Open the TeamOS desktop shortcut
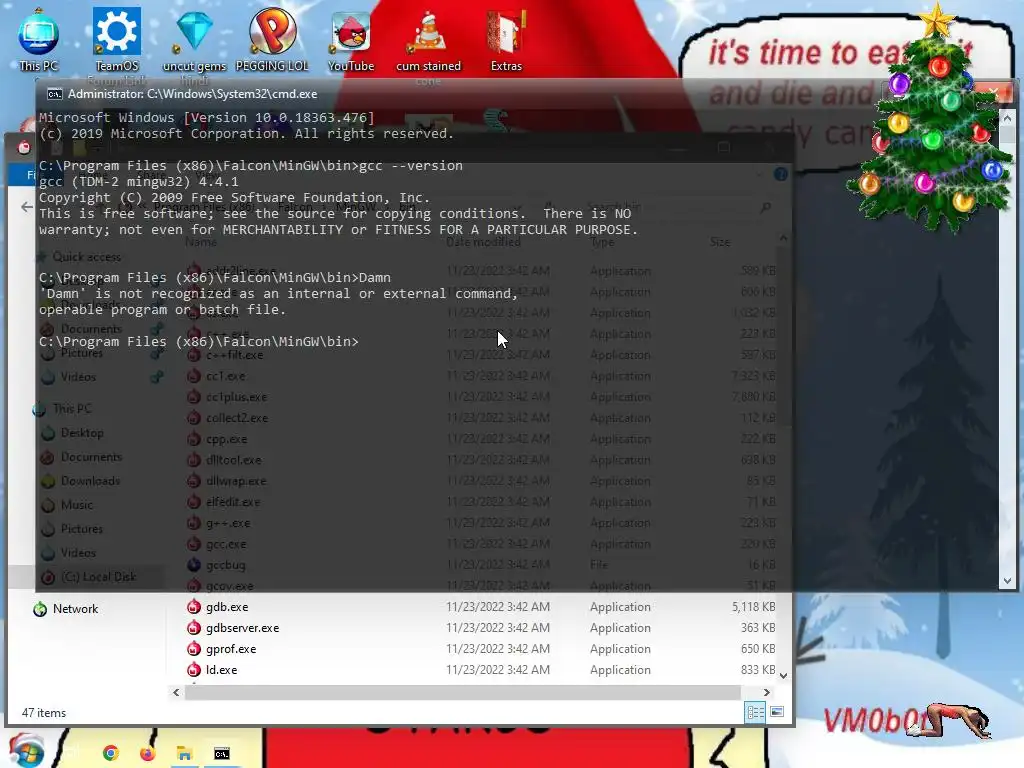Screen dimensions: 1024x768 click(x=117, y=39)
